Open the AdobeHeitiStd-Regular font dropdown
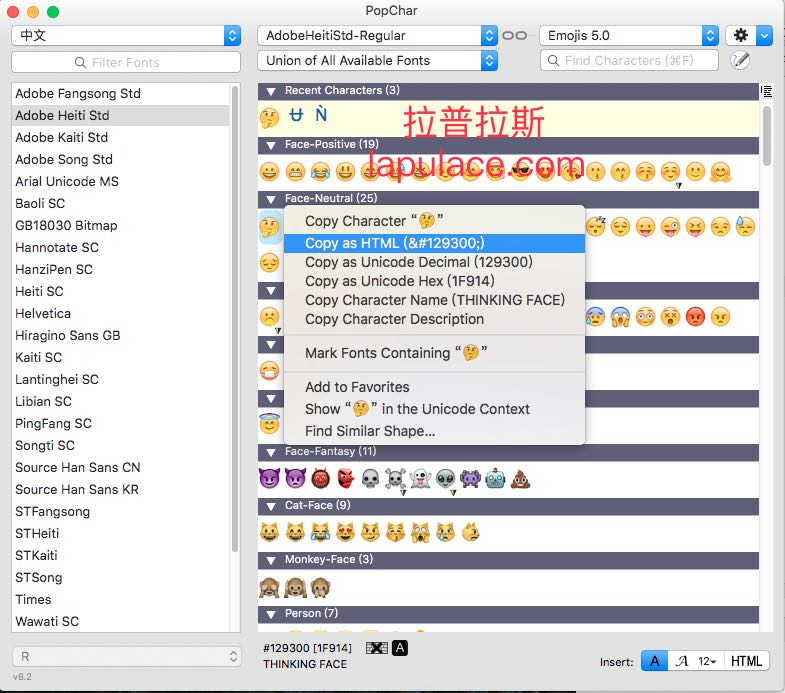This screenshot has width=785, height=693. tap(377, 36)
